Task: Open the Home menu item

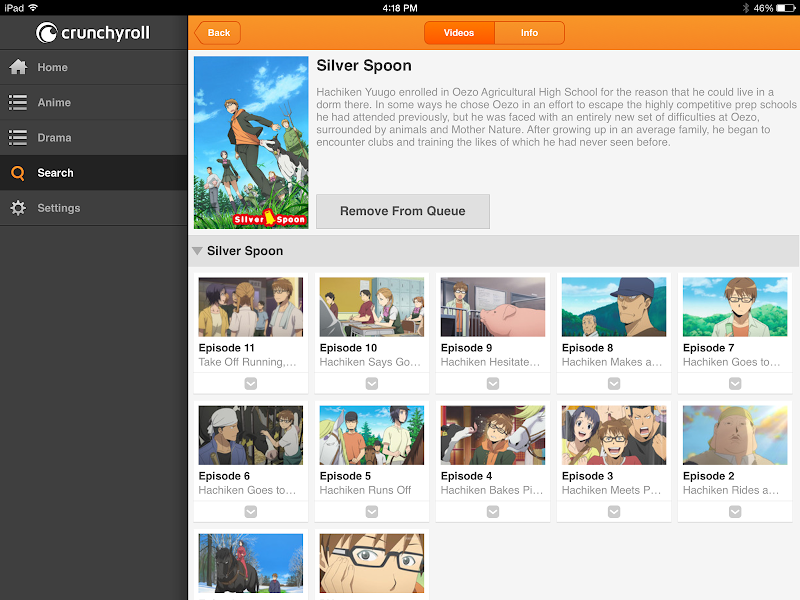Action: point(93,67)
